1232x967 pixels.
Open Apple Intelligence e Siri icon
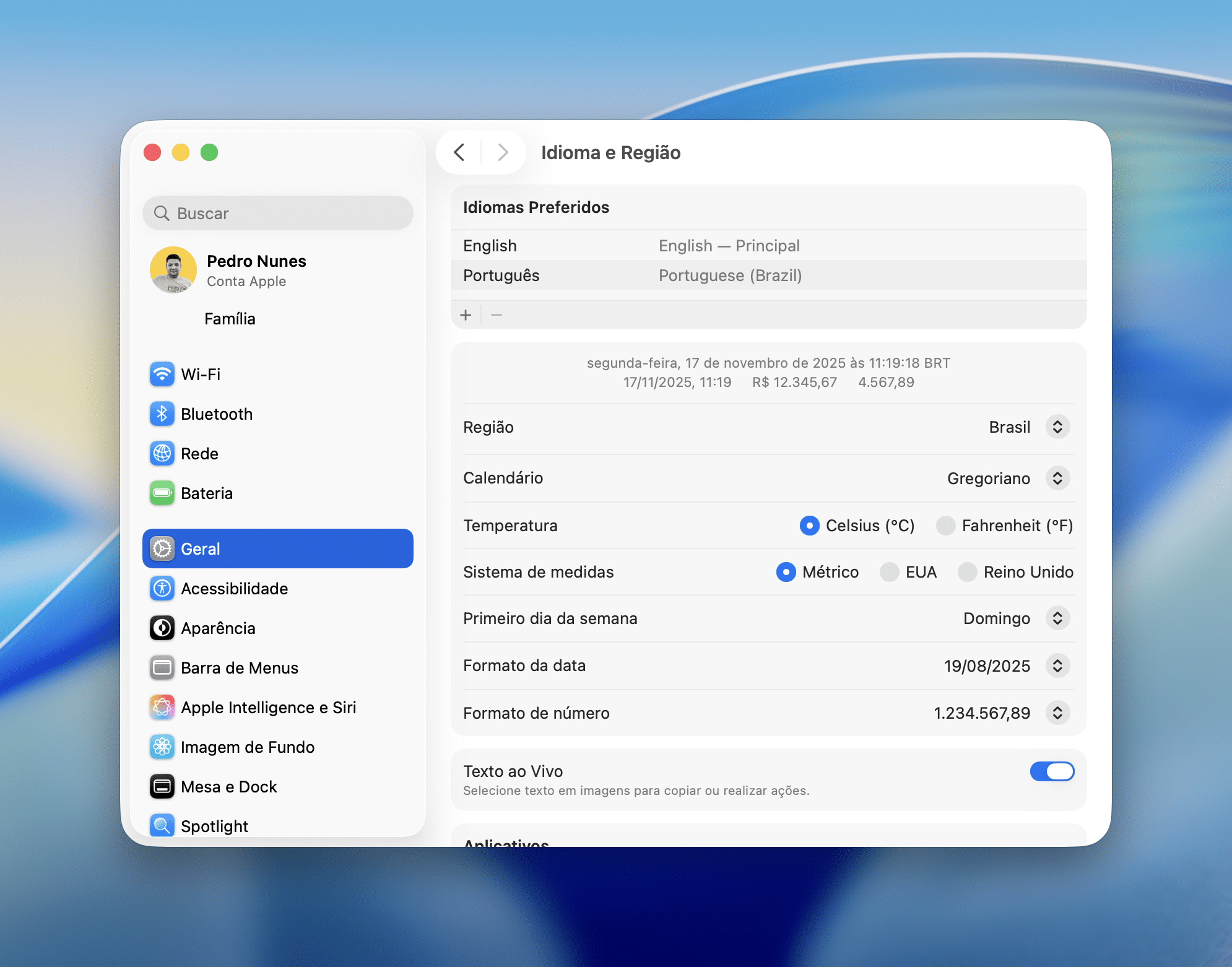coord(162,707)
